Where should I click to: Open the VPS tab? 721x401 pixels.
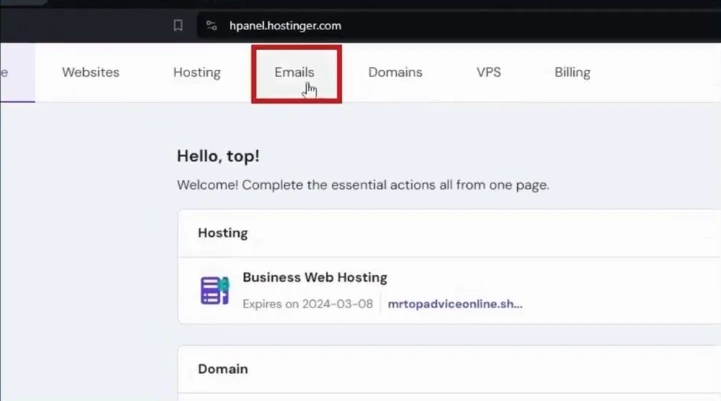[488, 72]
